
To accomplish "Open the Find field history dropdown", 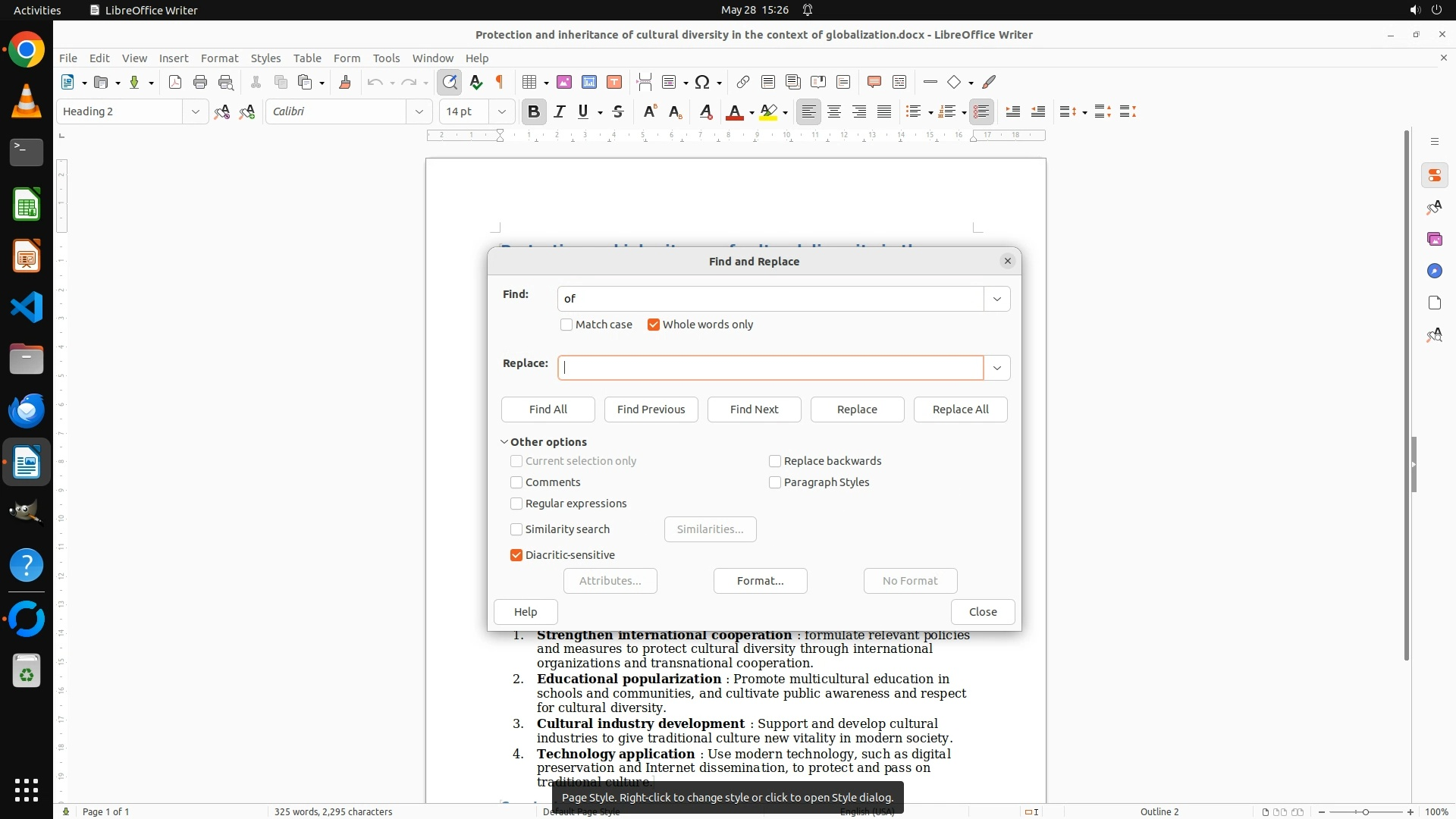I will [x=996, y=299].
